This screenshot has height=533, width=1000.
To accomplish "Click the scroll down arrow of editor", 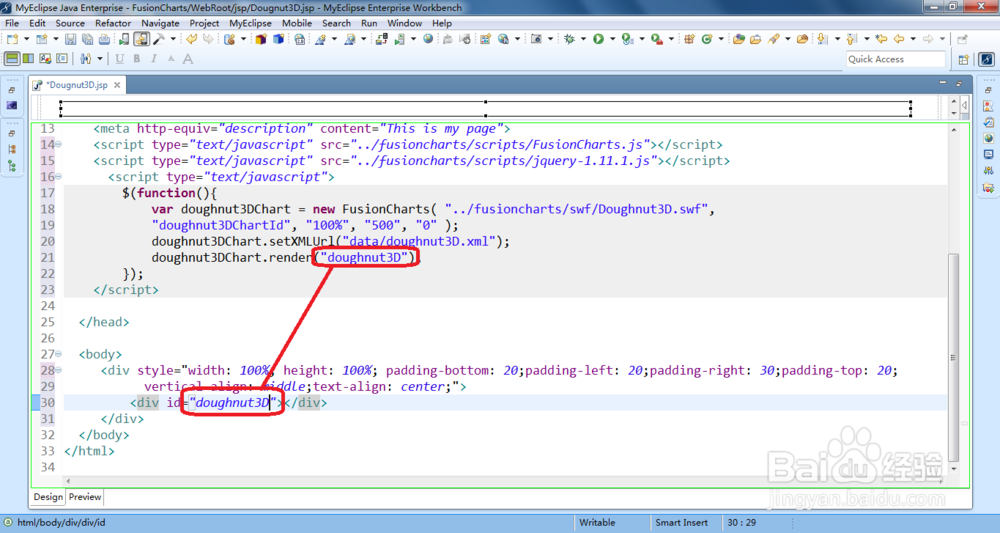I will click(953, 469).
